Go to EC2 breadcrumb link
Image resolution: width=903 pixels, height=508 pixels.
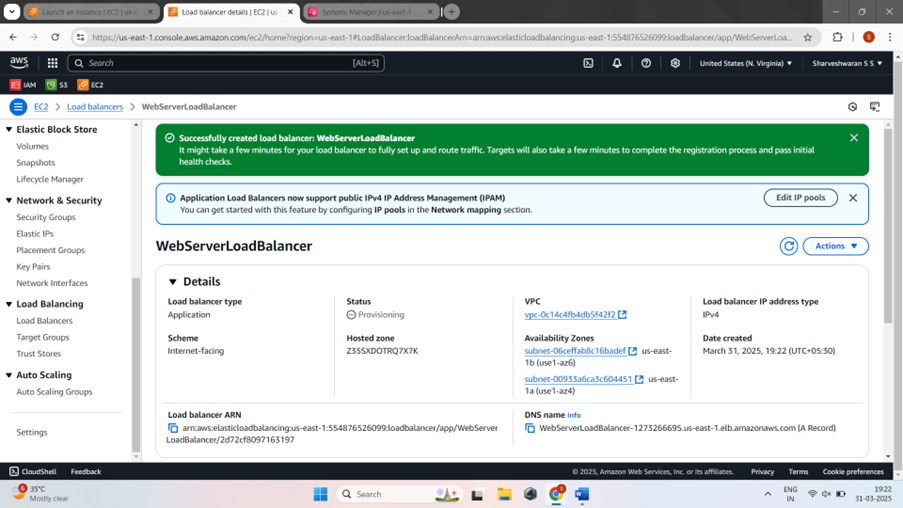pyautogui.click(x=41, y=107)
